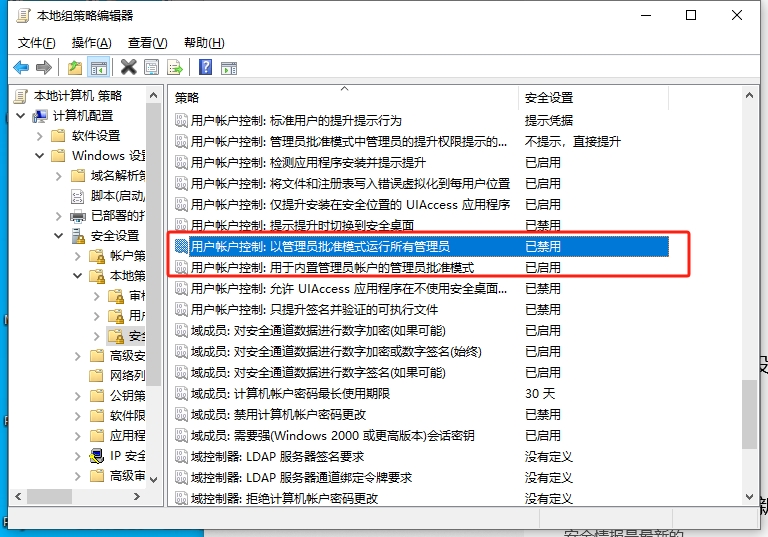Image resolution: width=768 pixels, height=537 pixels.
Task: Expand the 高级安 firewall tree node
Action: [x=78, y=356]
